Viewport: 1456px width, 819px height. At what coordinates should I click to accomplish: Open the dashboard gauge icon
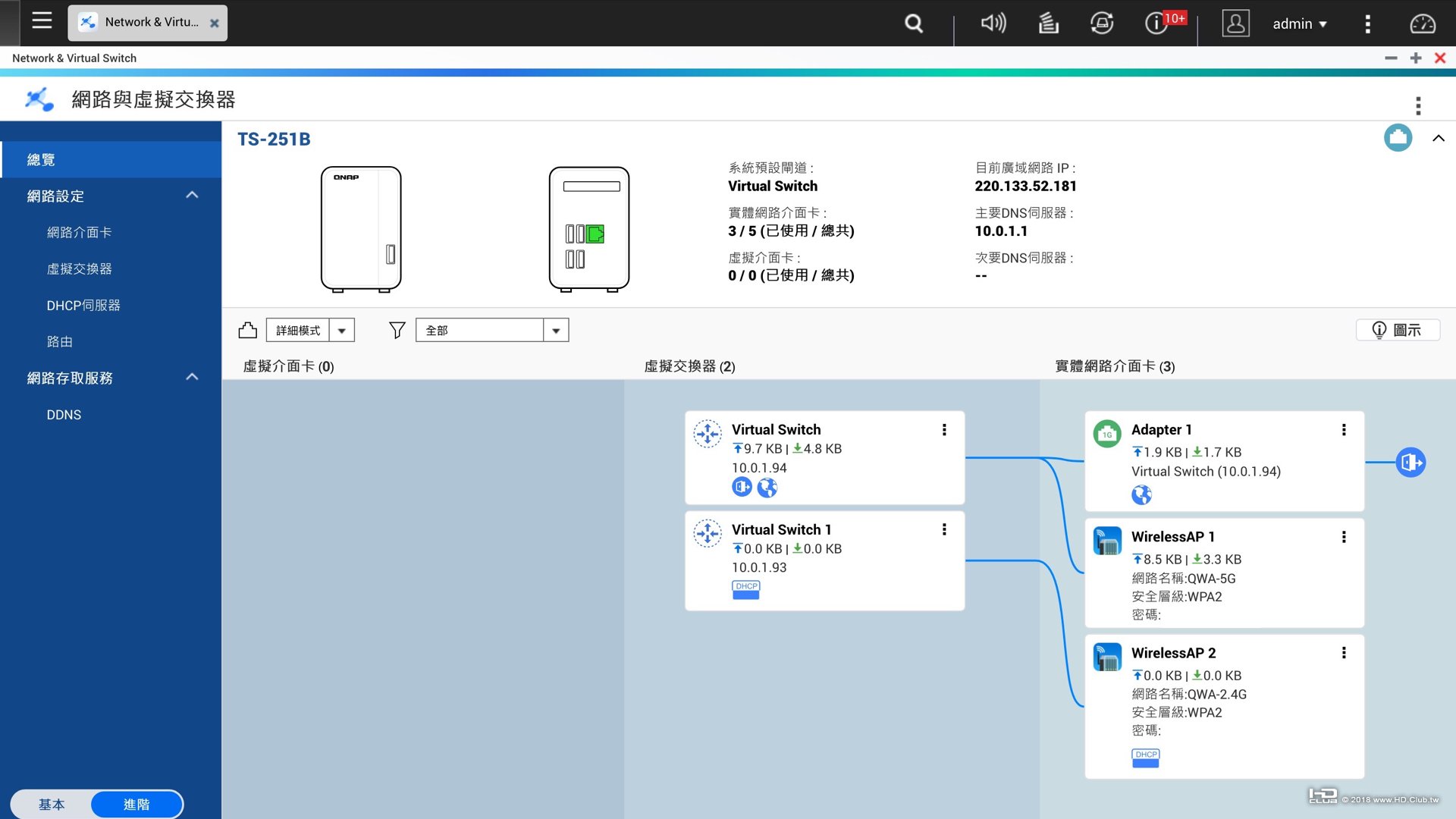coord(1422,24)
